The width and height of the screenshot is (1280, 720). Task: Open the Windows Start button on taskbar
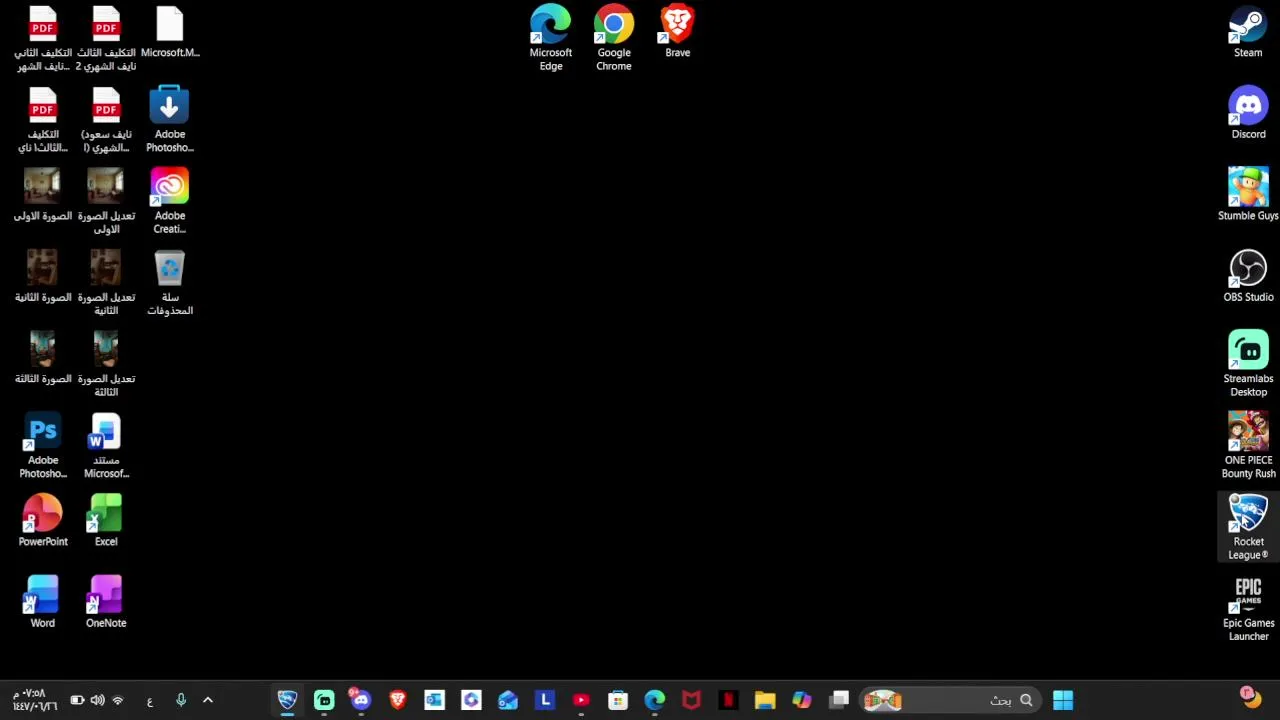tap(1063, 700)
